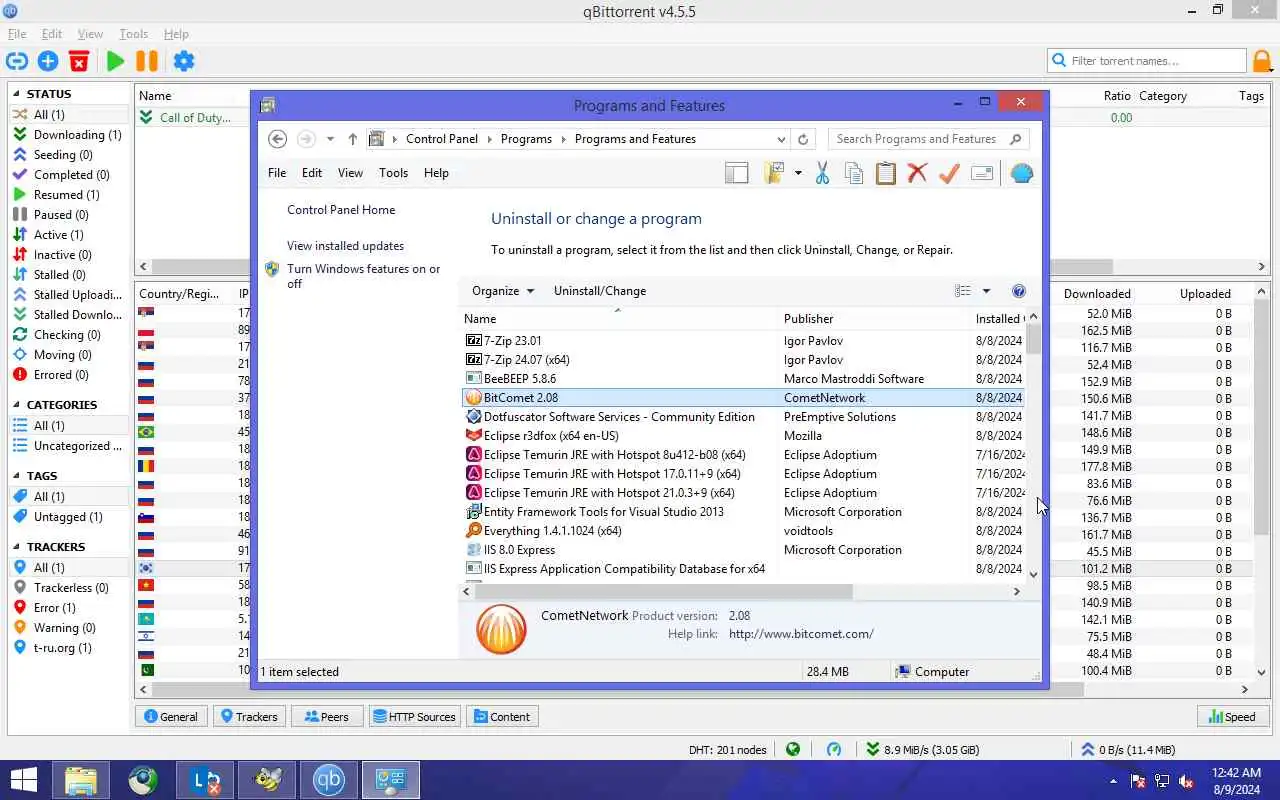This screenshot has width=1280, height=800.
Task: Click the E-mail envelope icon in Explorer toolbar
Action: 982,173
